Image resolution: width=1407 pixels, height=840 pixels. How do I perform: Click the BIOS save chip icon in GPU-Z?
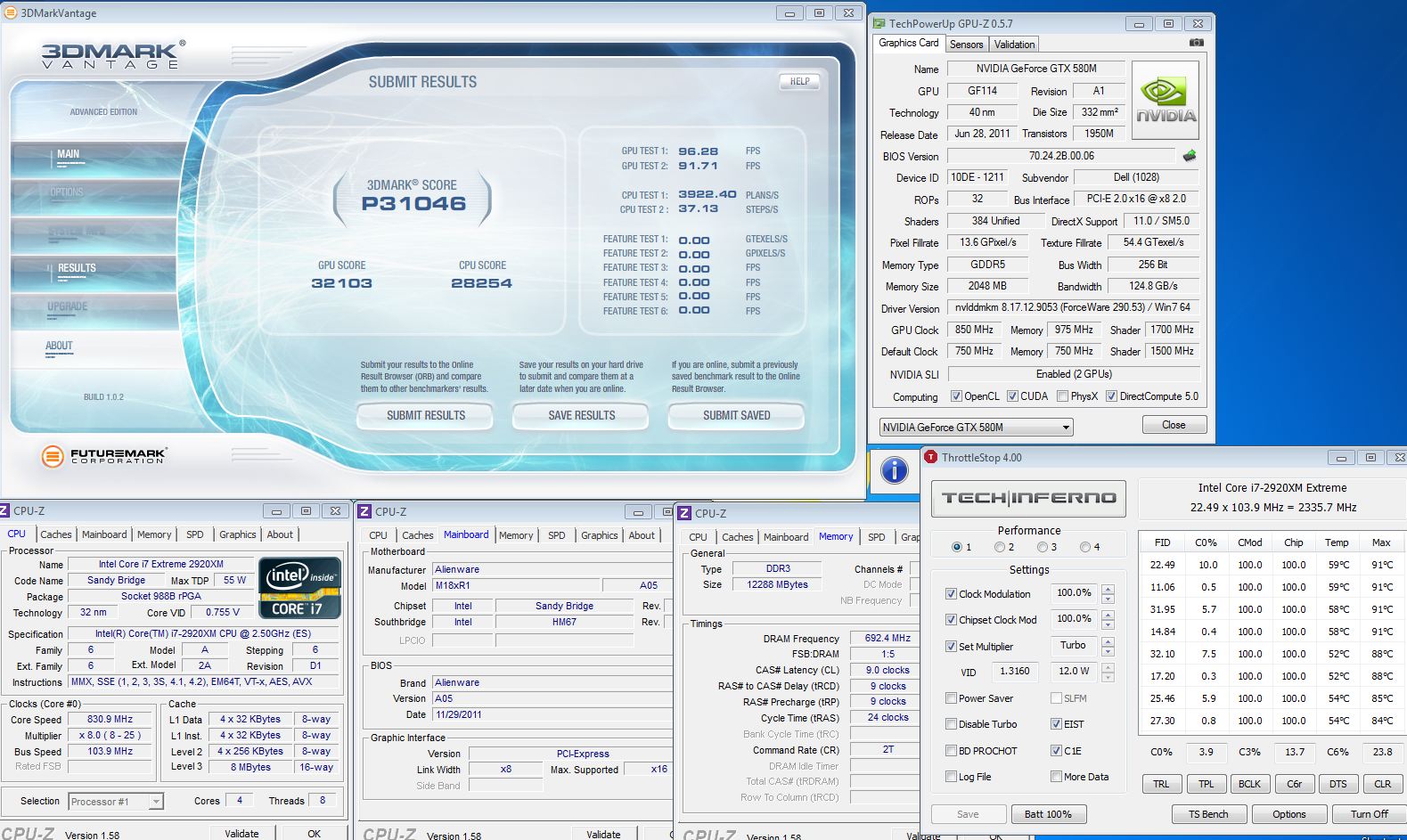click(x=1190, y=155)
